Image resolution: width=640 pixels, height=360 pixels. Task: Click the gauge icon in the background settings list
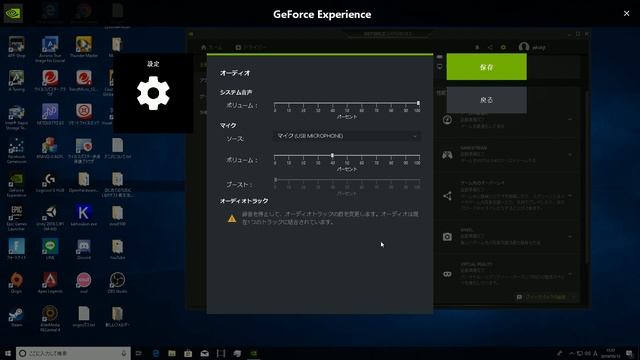click(x=447, y=120)
